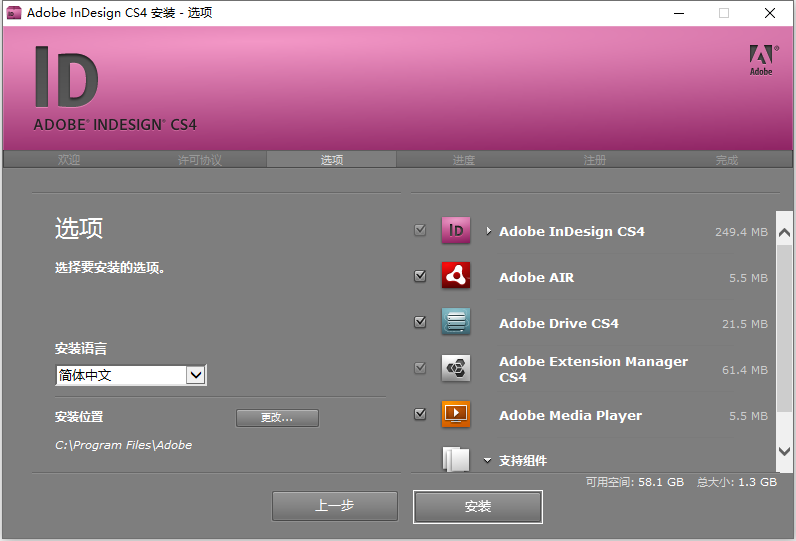The image size is (796, 541).
Task: Click the 简体中文 language combo box
Action: [130, 376]
